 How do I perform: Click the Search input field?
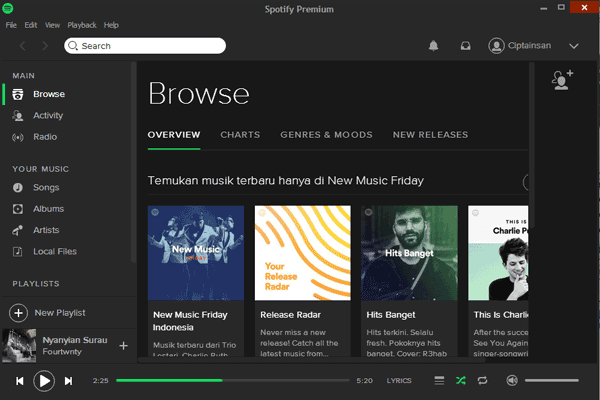pyautogui.click(x=145, y=46)
